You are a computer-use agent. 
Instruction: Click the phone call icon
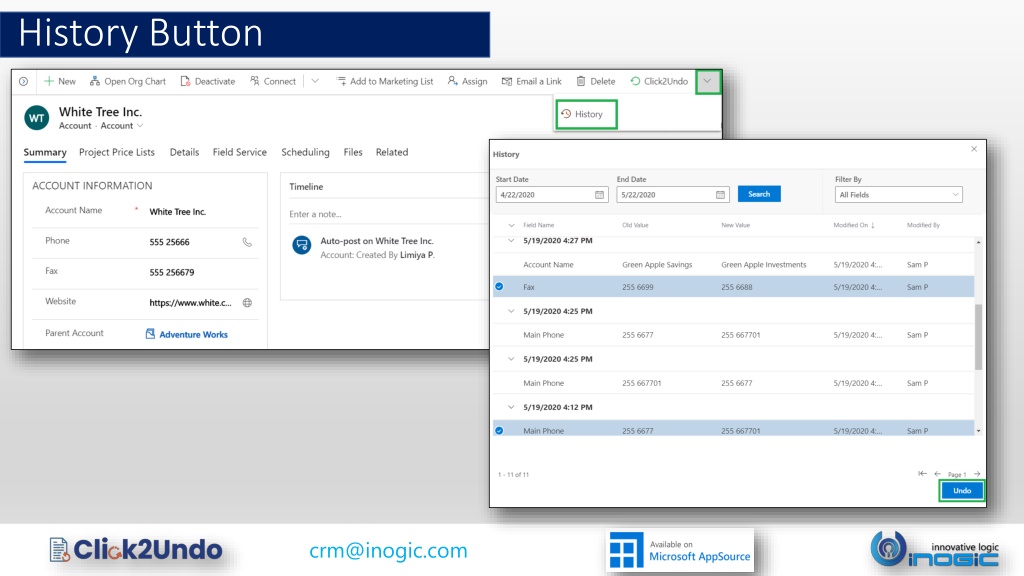pyautogui.click(x=247, y=242)
